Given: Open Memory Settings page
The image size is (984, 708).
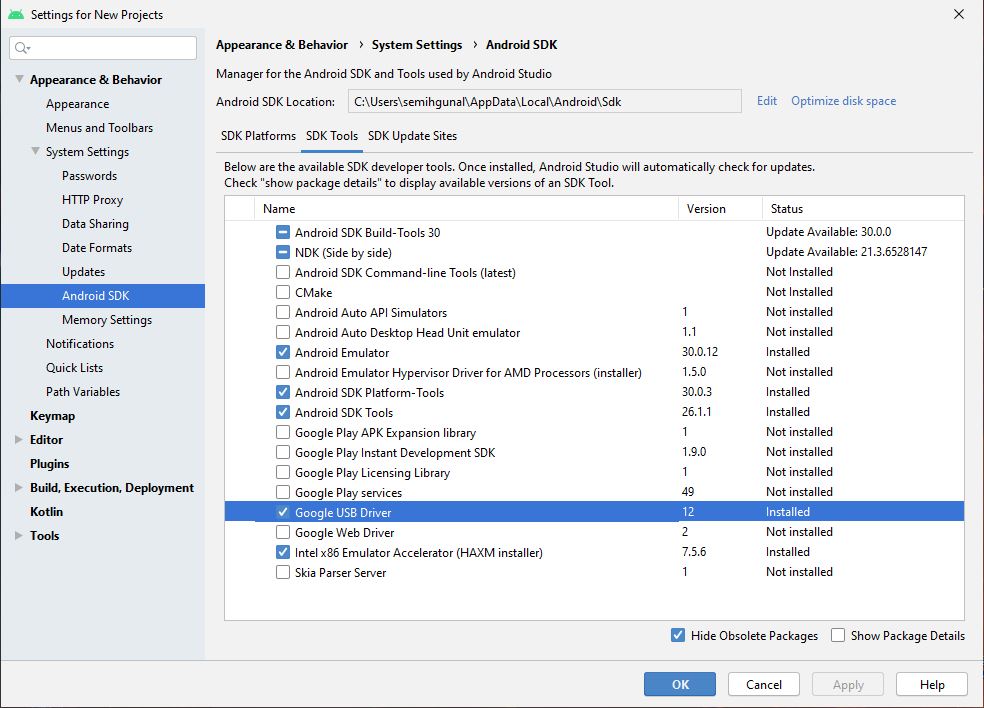Looking at the screenshot, I should (107, 319).
